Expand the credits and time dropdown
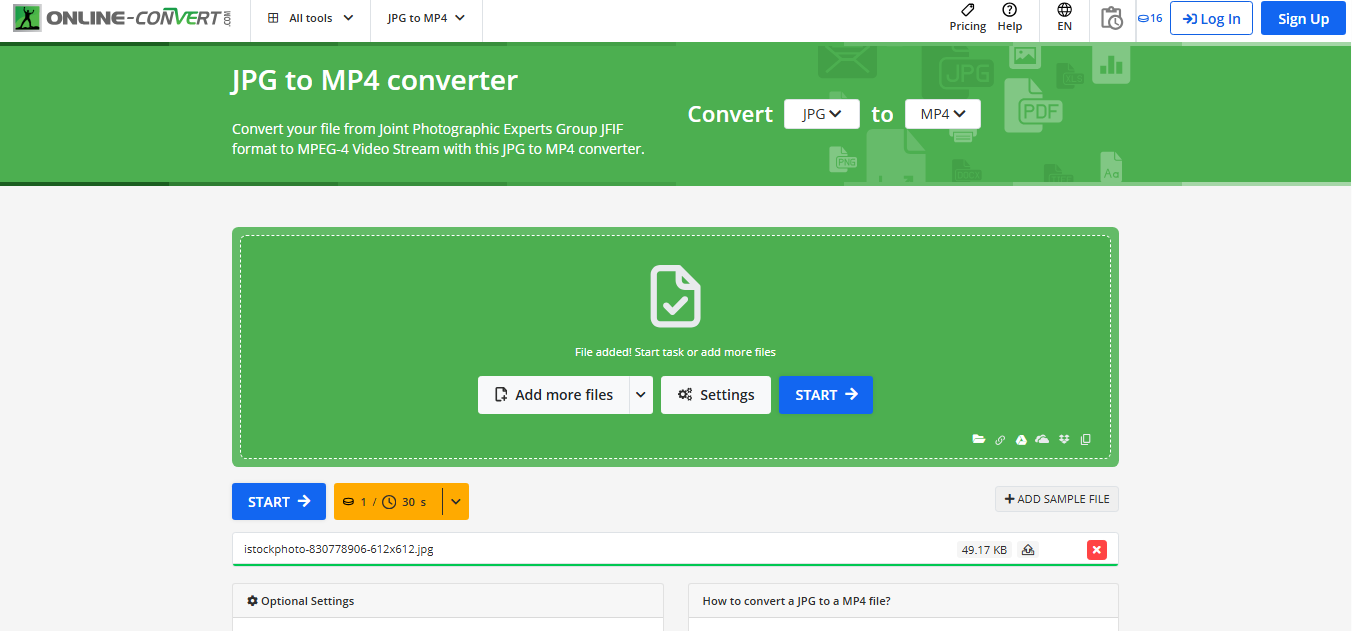This screenshot has height=631, width=1352. point(456,501)
